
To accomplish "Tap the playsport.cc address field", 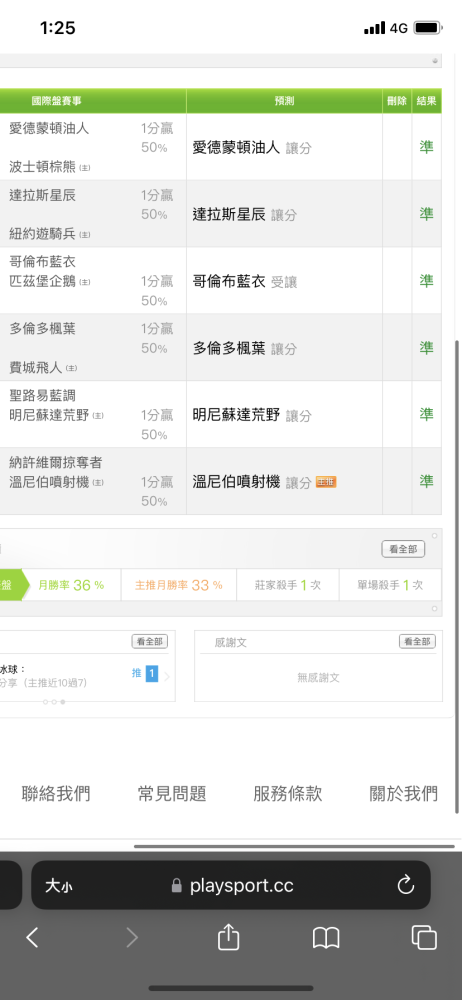I will (x=230, y=885).
